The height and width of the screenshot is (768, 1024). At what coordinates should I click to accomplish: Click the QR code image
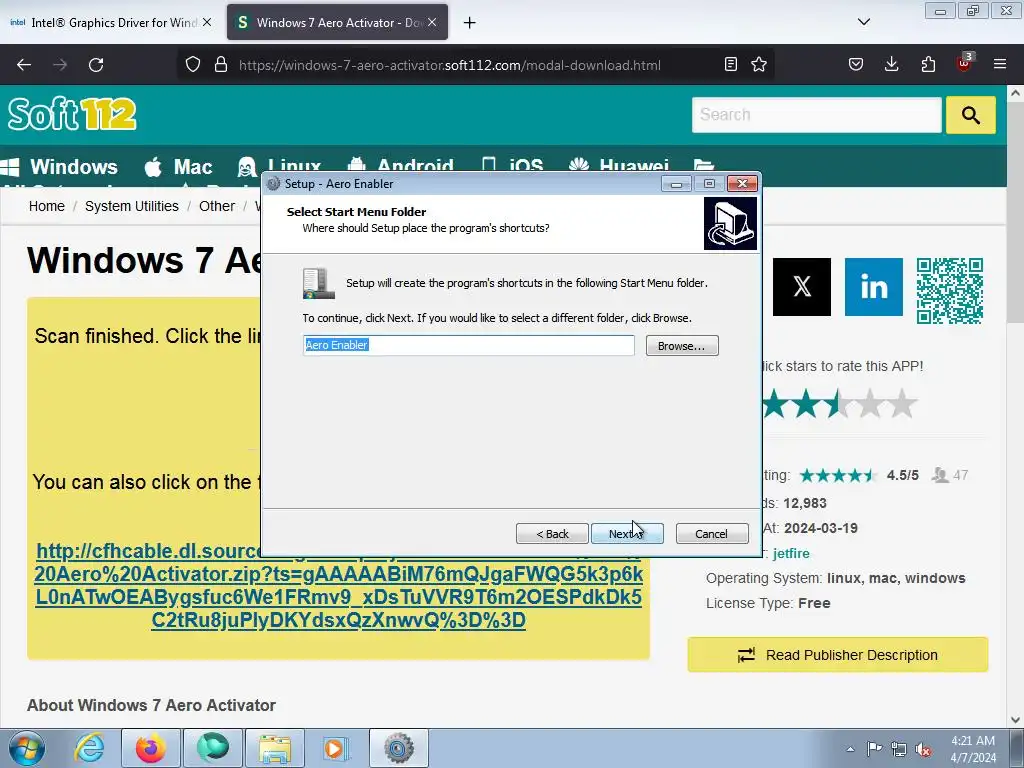coord(950,291)
